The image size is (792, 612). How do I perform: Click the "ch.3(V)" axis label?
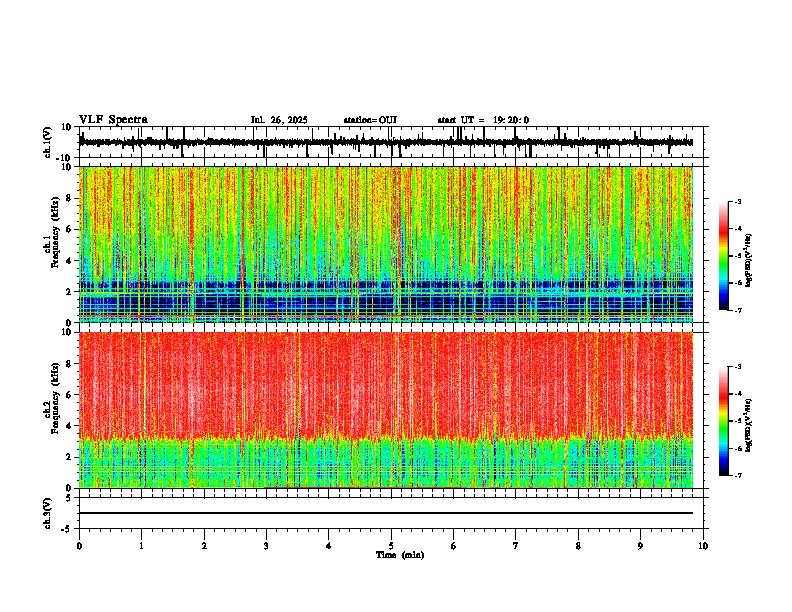coord(48,513)
